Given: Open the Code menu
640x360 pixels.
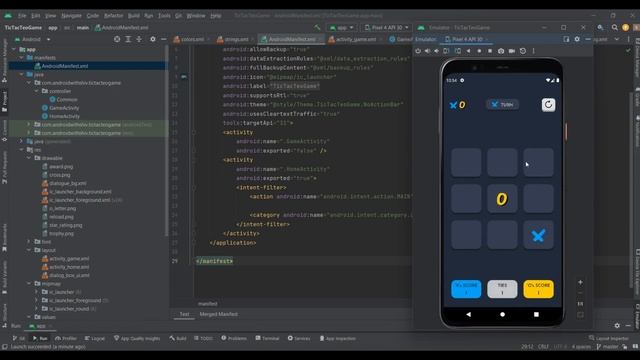Looking at the screenshot, I should tap(93, 16).
